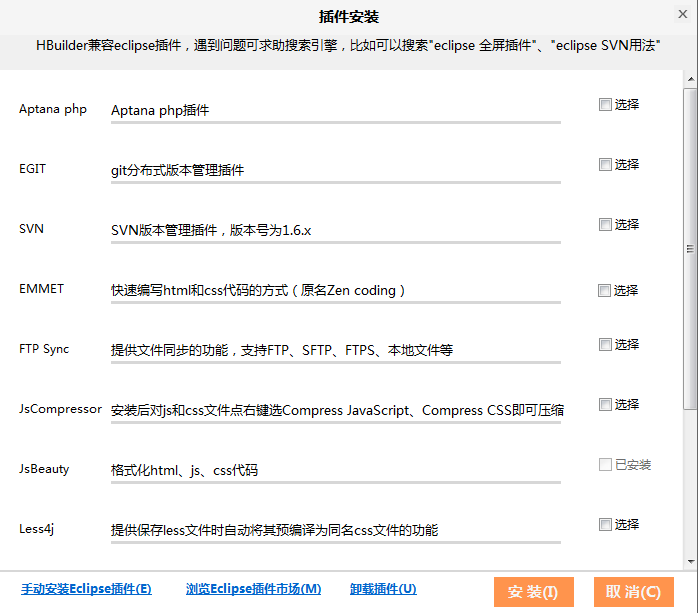698x613 pixels.
Task: Click the 插件安装 dialog title
Action: pos(349,17)
